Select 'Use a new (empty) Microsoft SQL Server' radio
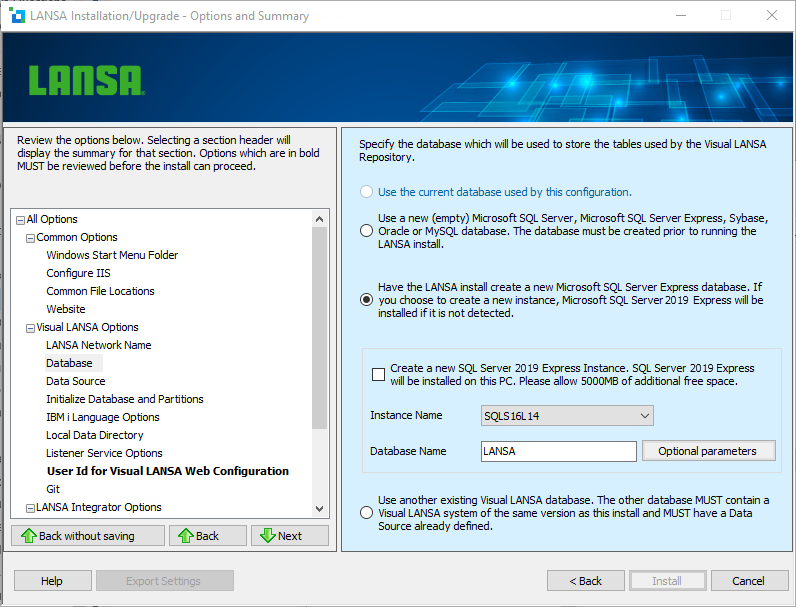Screen dimensions: 796x607 pos(366,231)
